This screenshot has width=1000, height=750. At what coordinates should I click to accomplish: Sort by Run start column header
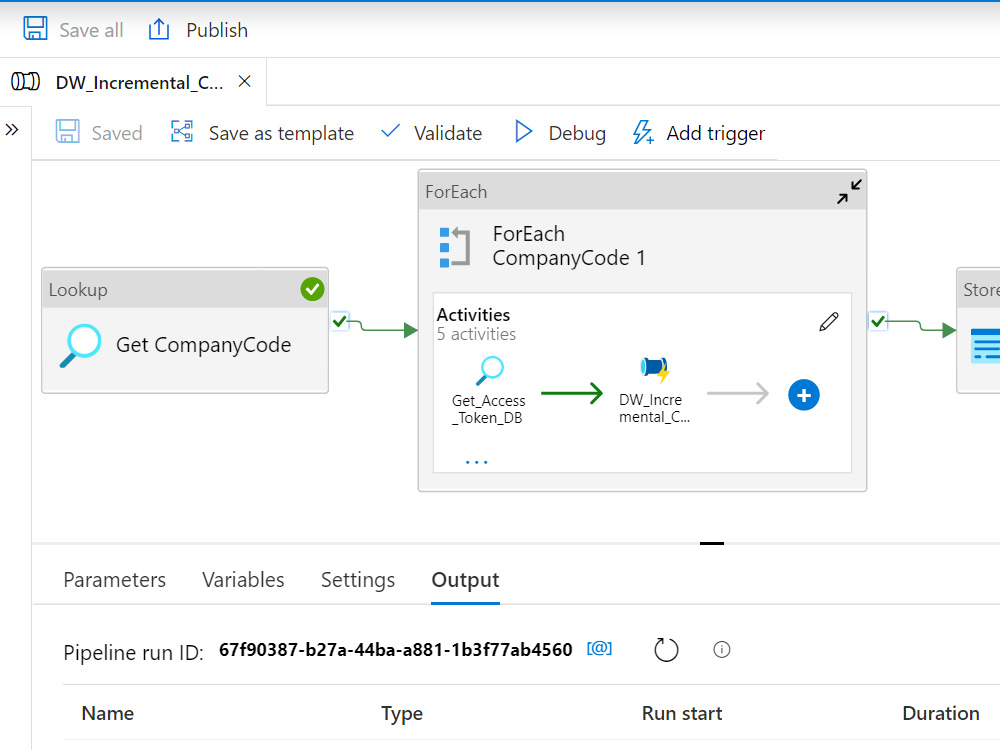click(682, 713)
